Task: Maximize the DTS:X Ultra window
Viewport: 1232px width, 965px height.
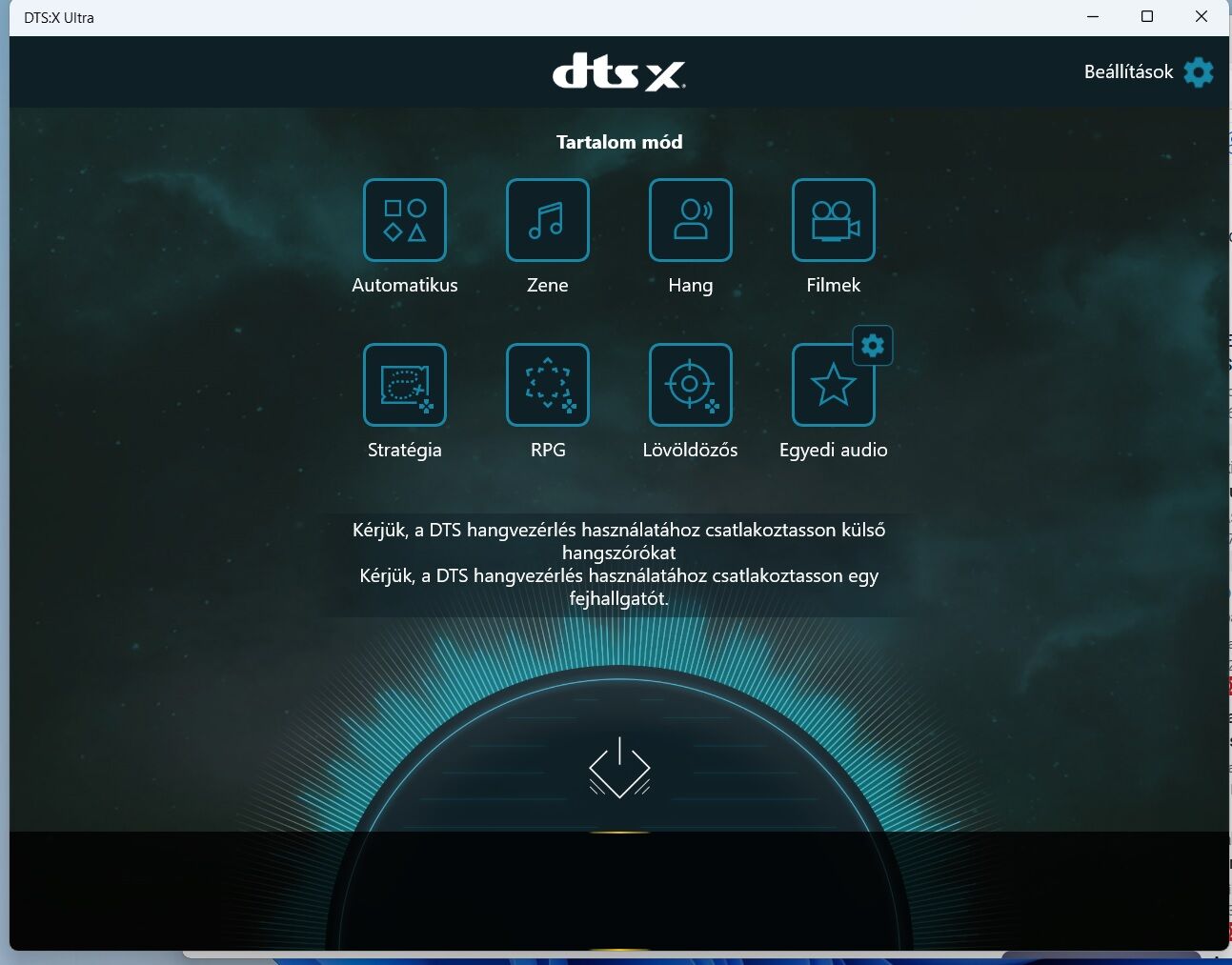Action: (1147, 17)
